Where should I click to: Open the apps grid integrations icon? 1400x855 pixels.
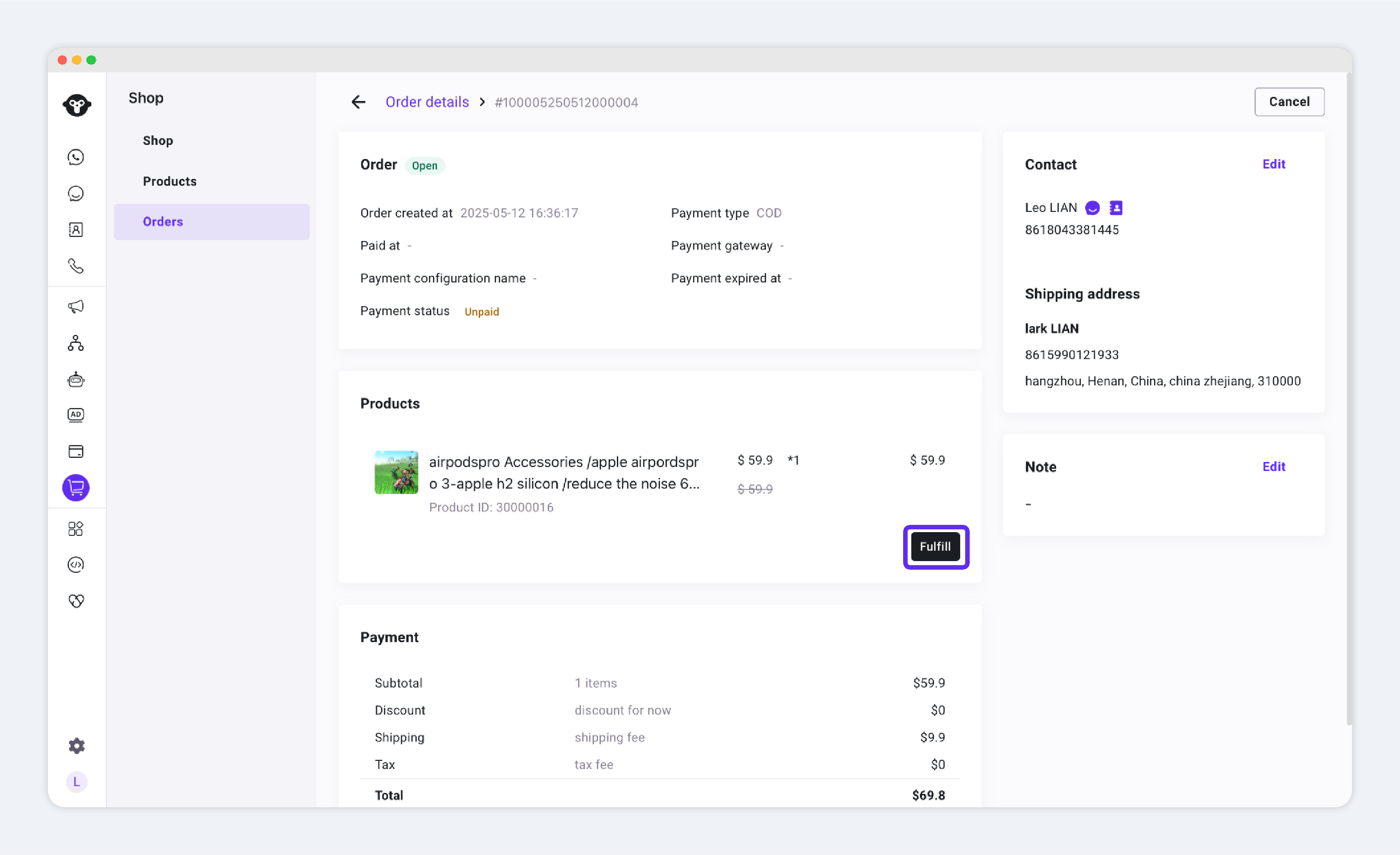coord(76,529)
